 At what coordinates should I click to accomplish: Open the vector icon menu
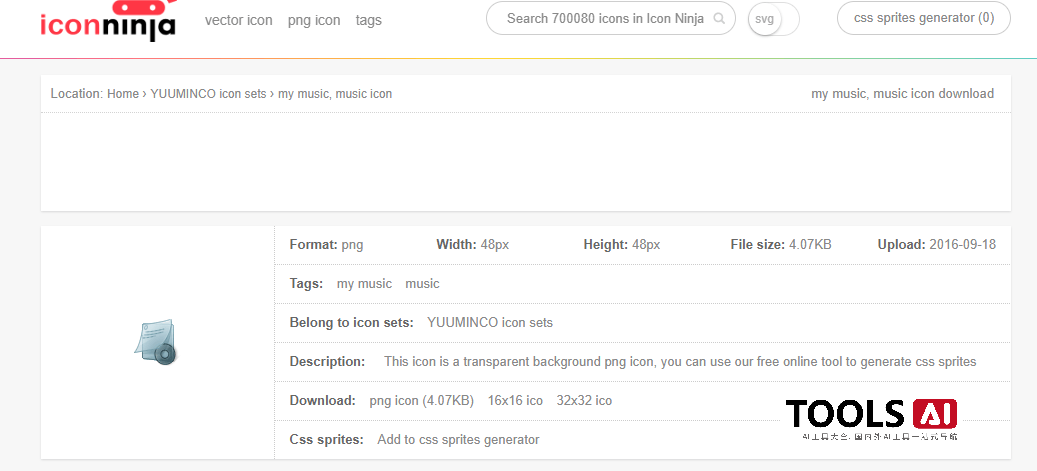point(238,20)
